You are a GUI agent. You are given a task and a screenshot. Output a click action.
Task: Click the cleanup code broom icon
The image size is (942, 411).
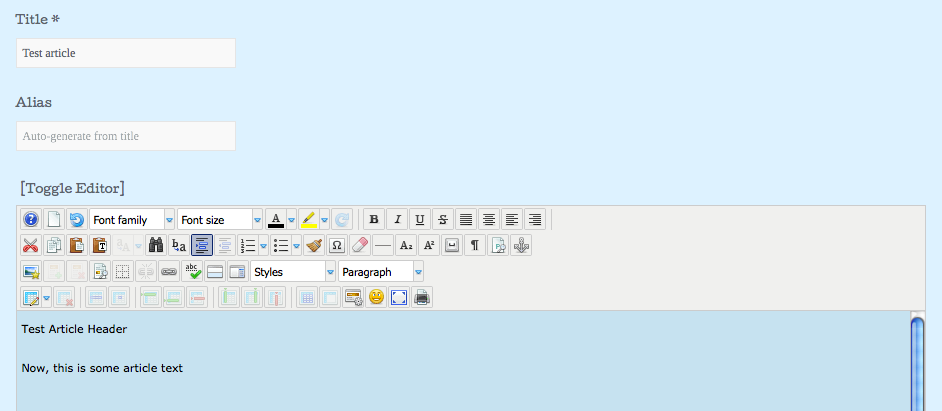click(x=314, y=245)
